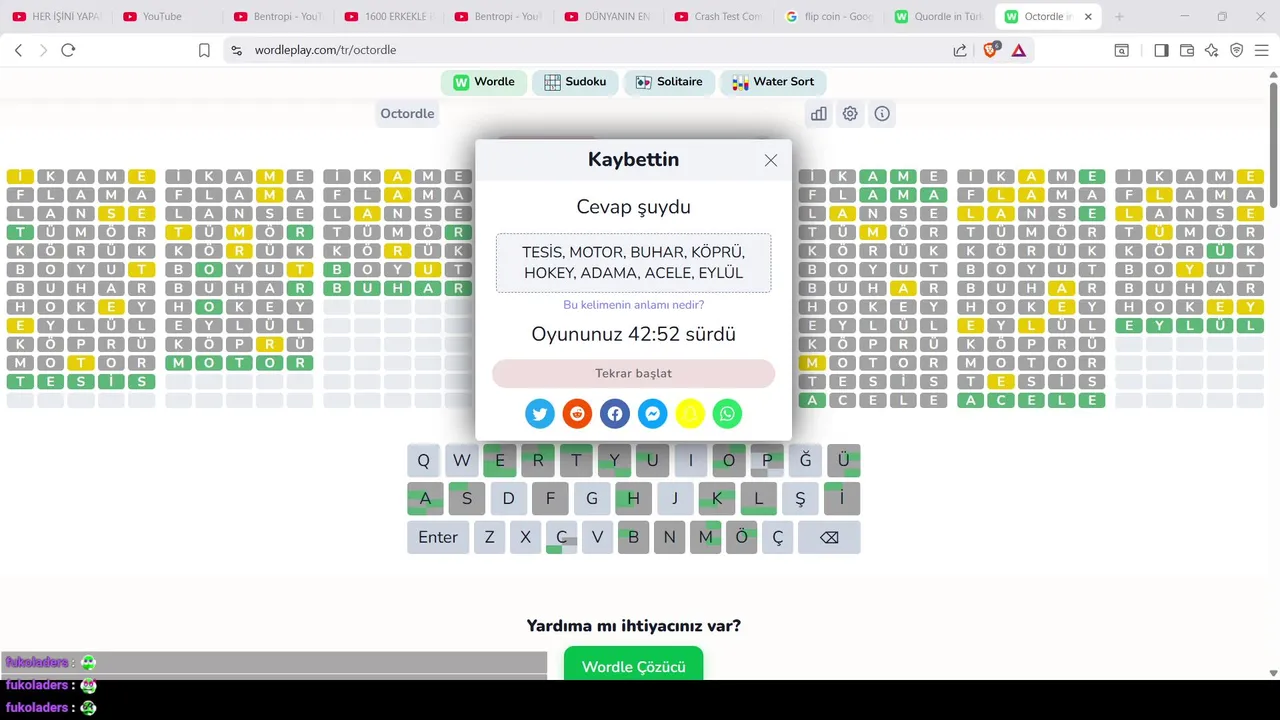1280x720 pixels.
Task: Tap the Z key on keyboard
Action: click(489, 537)
